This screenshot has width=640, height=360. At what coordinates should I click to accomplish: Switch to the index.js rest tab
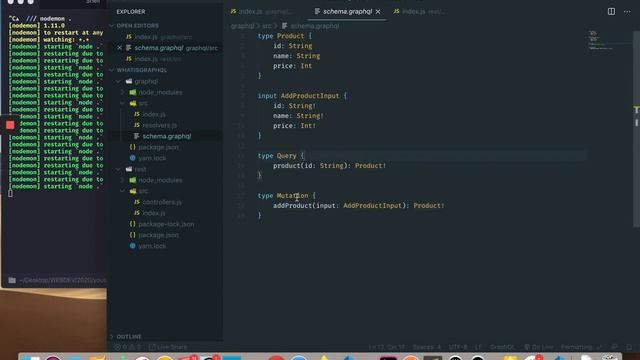pos(420,12)
